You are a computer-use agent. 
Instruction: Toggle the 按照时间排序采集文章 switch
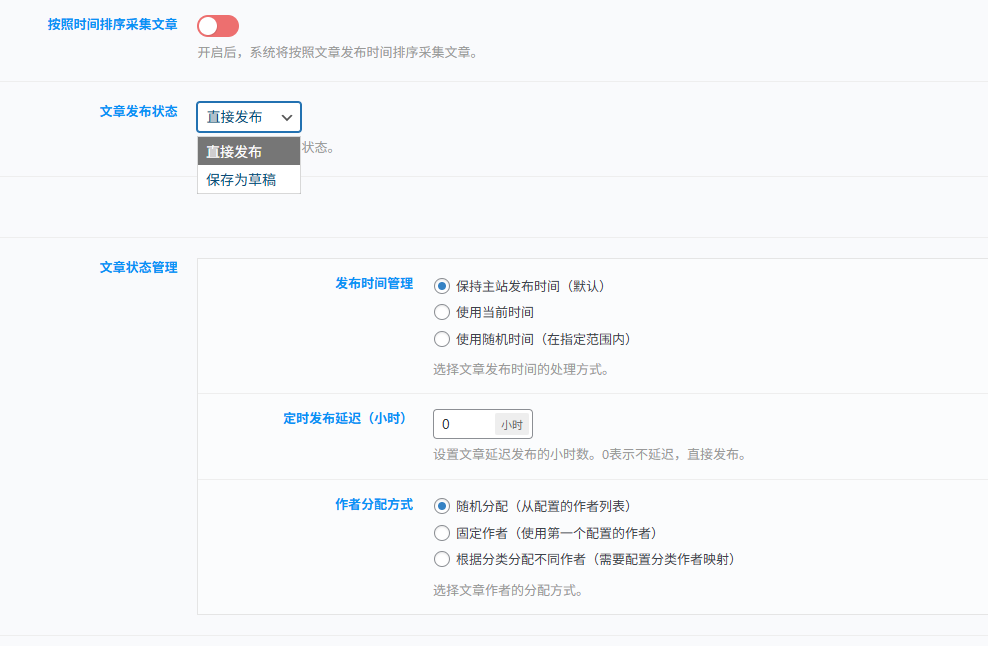(x=218, y=26)
